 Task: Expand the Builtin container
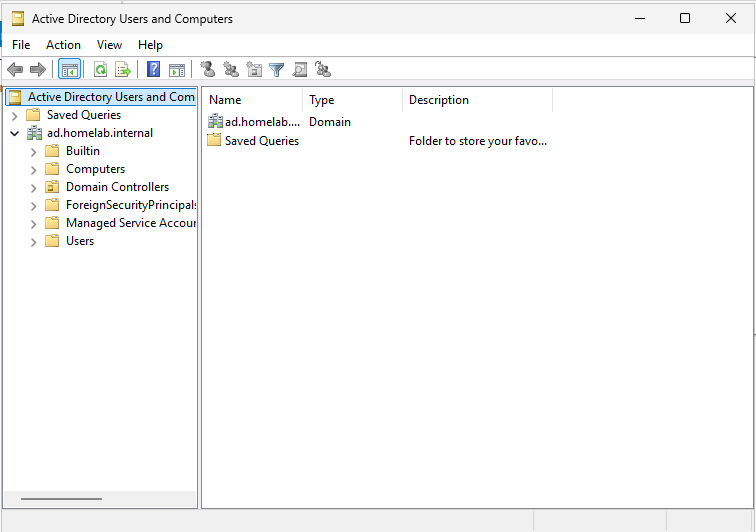(33, 152)
